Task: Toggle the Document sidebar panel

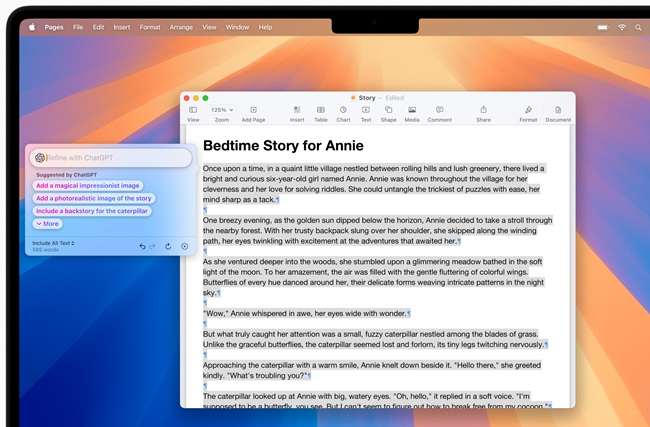Action: [558, 110]
